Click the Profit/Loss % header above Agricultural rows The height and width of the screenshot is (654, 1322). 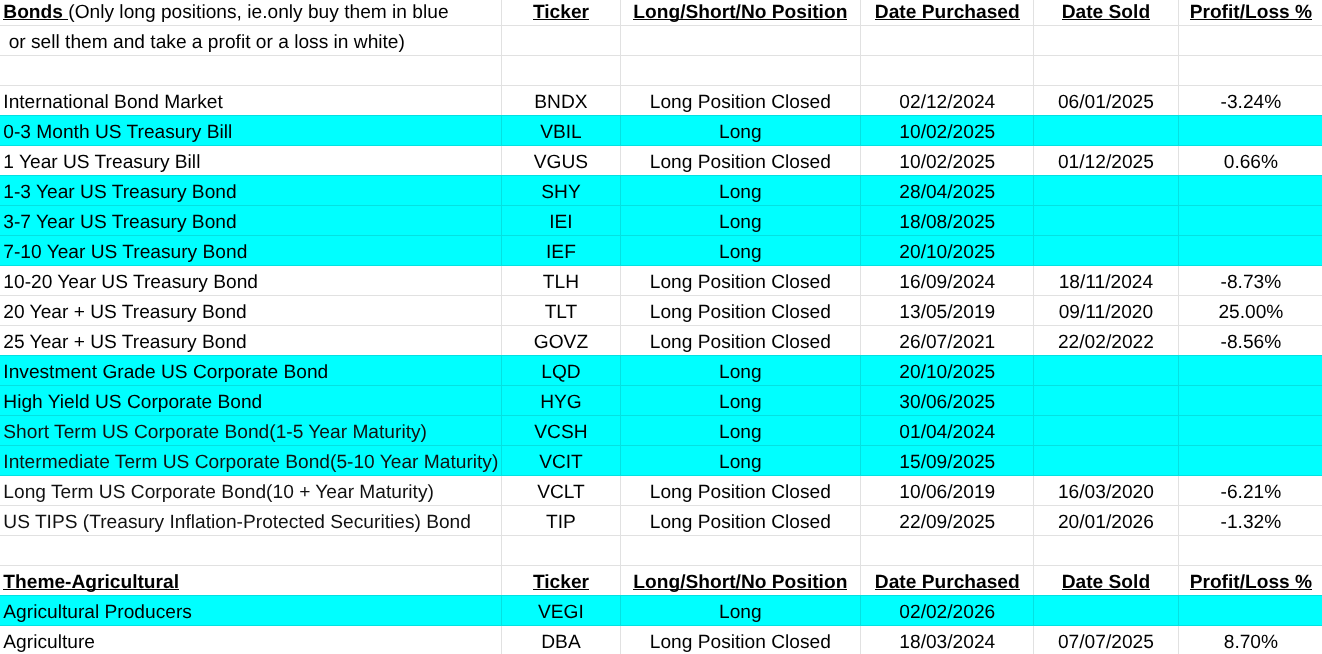coord(1250,582)
